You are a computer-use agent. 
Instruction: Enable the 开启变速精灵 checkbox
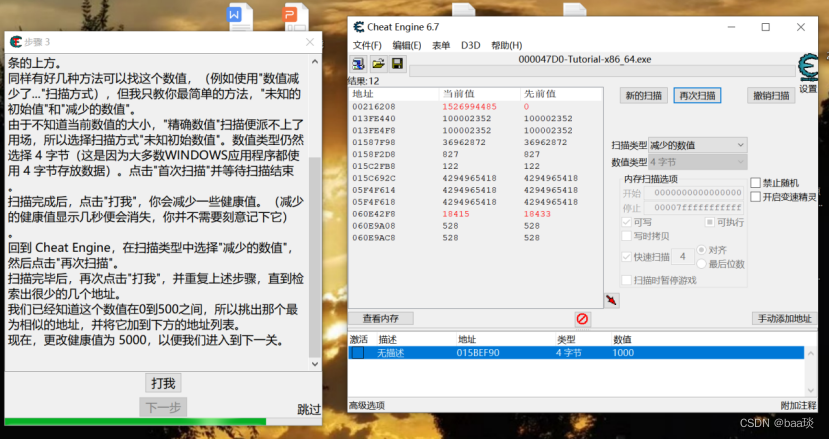coord(755,197)
